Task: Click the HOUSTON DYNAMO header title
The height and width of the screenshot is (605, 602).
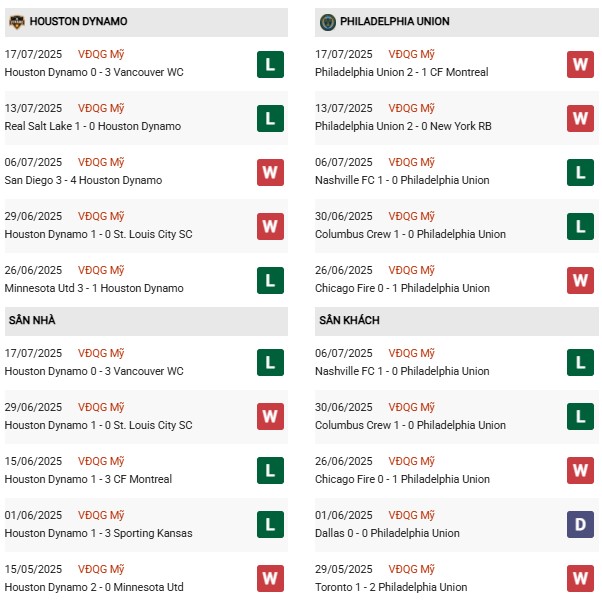Action: point(78,22)
